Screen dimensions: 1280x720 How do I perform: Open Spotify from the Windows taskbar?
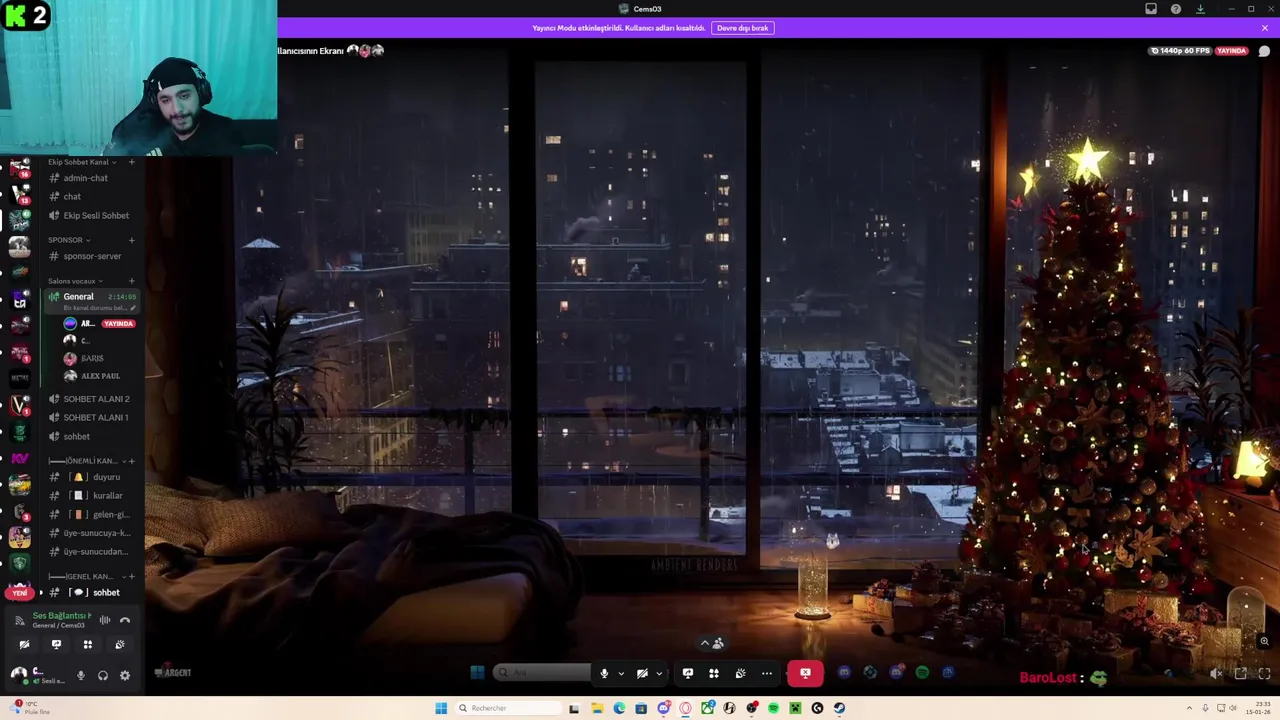pos(773,708)
